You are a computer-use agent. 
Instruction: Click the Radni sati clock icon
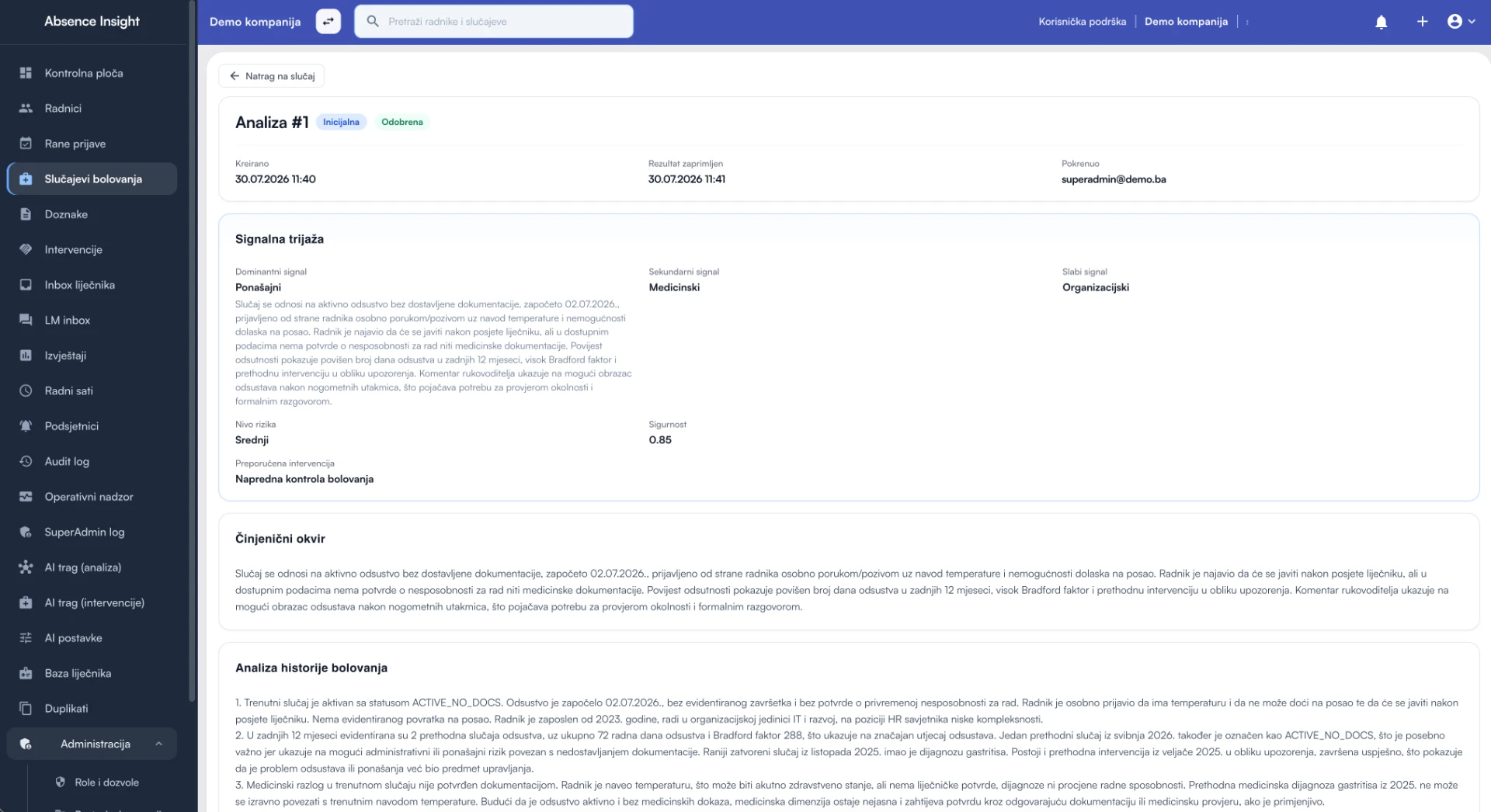tap(26, 390)
